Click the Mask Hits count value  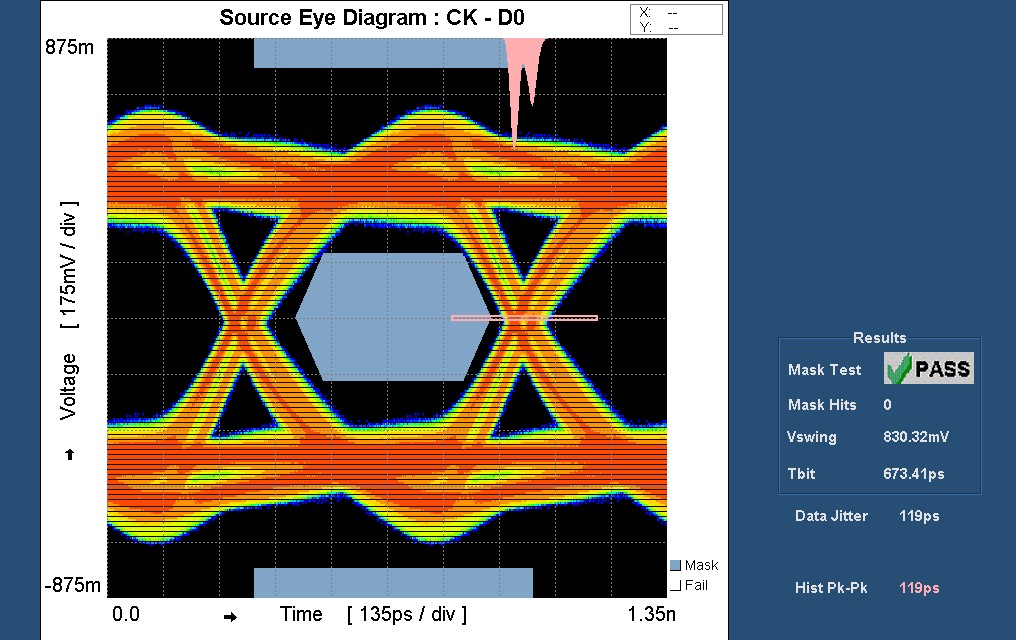[887, 405]
